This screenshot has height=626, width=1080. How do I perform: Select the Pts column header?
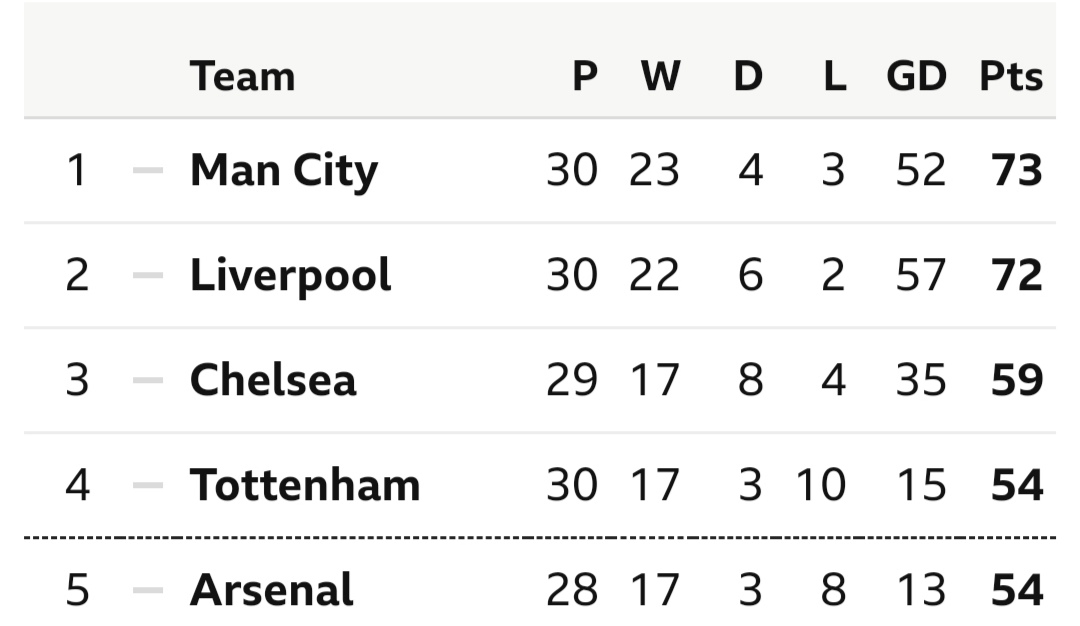tap(1011, 76)
